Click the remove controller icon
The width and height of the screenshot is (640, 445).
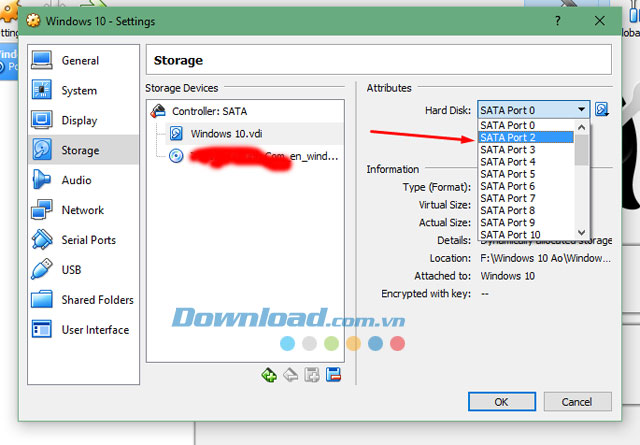291,375
